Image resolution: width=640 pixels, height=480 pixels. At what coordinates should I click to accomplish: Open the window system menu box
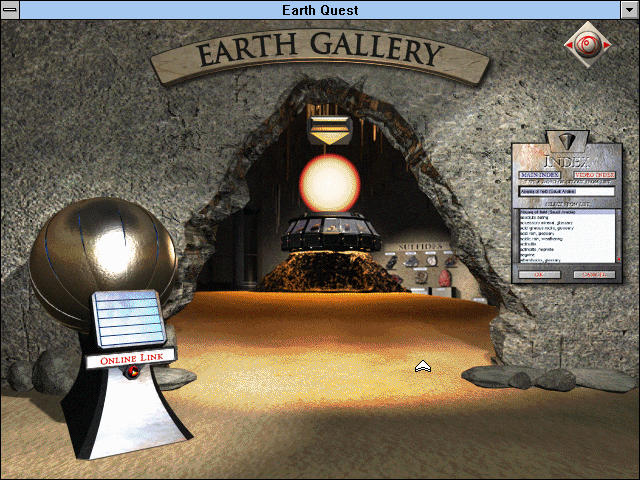[10, 10]
